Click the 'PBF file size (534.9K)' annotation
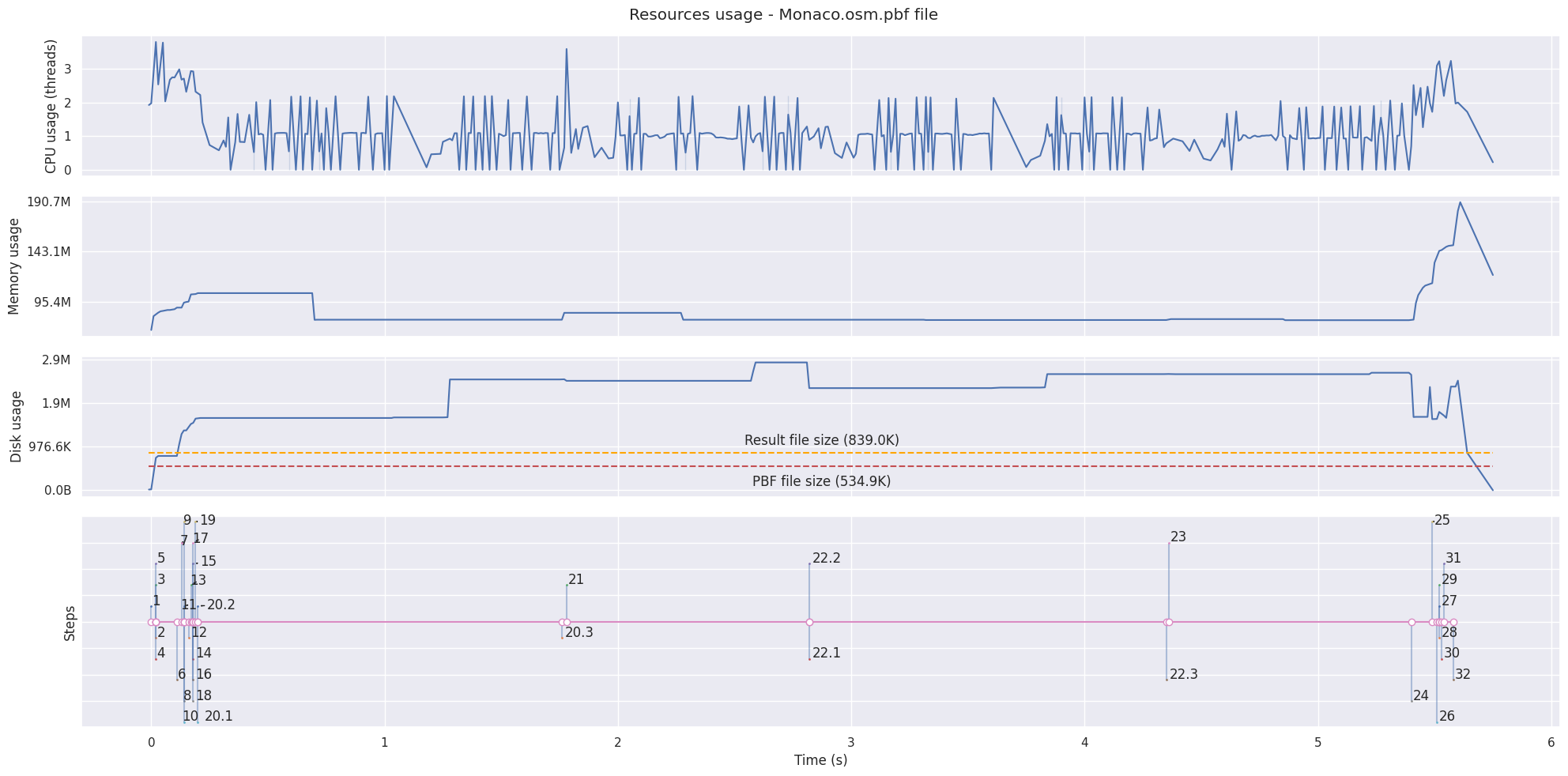 click(x=821, y=481)
